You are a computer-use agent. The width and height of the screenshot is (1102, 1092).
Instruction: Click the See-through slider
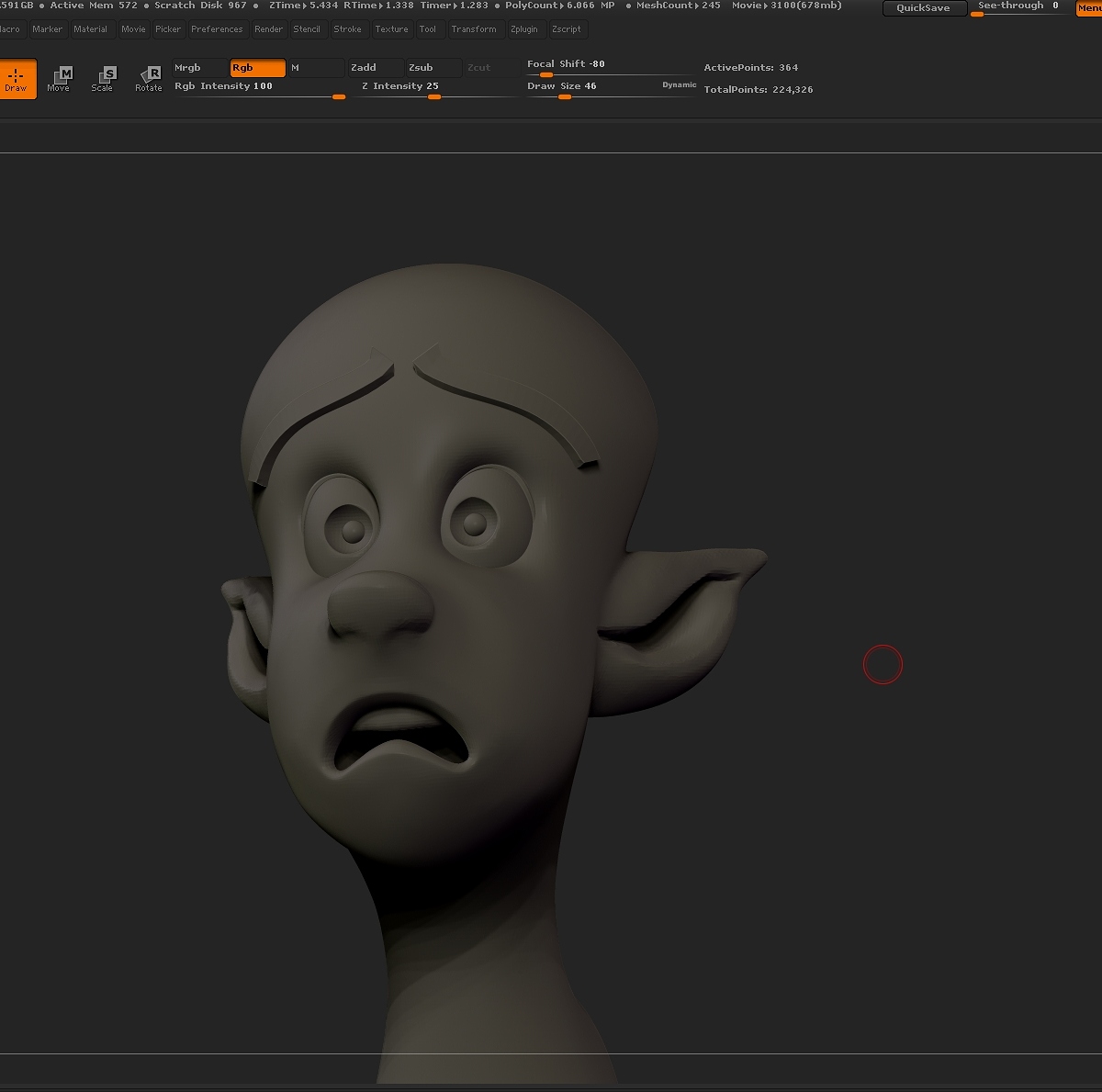point(1018,8)
